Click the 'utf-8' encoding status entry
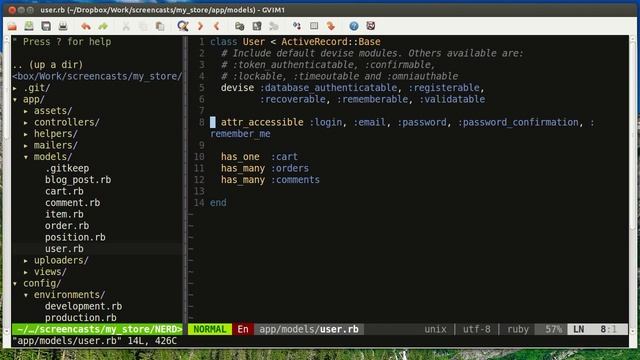The width and height of the screenshot is (640, 360). 477,329
